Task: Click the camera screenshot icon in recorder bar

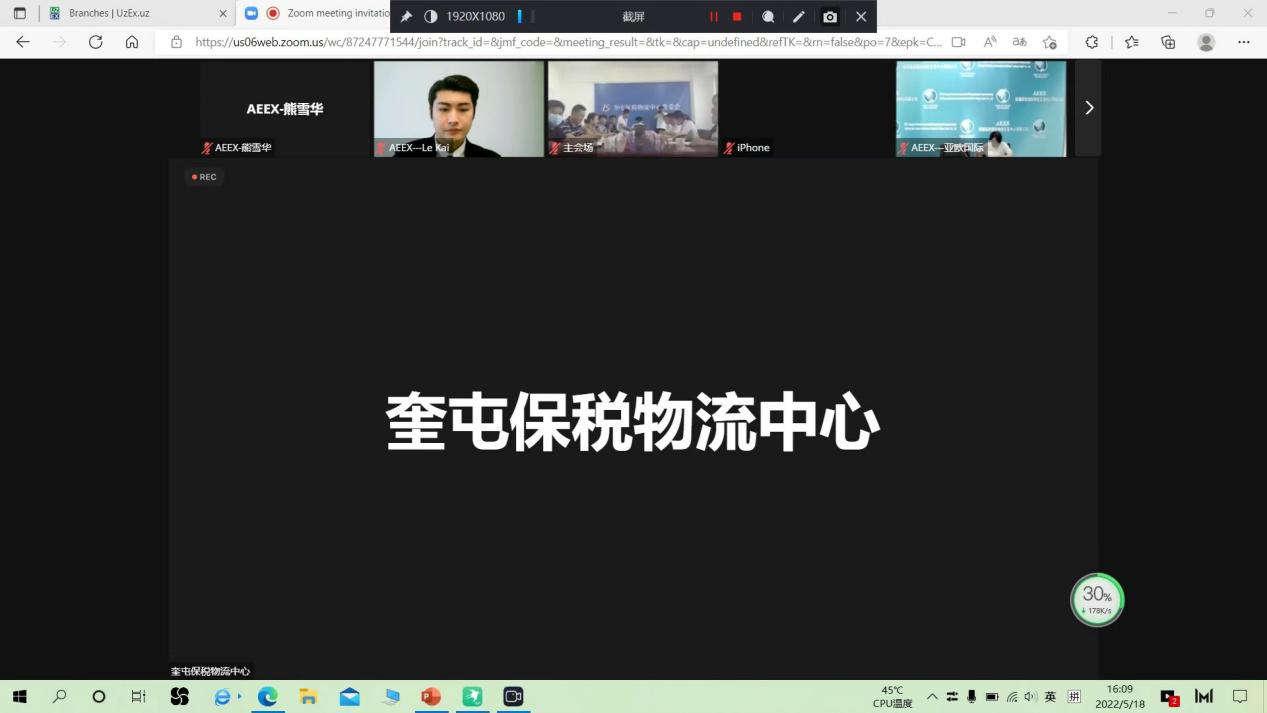Action: click(x=829, y=17)
